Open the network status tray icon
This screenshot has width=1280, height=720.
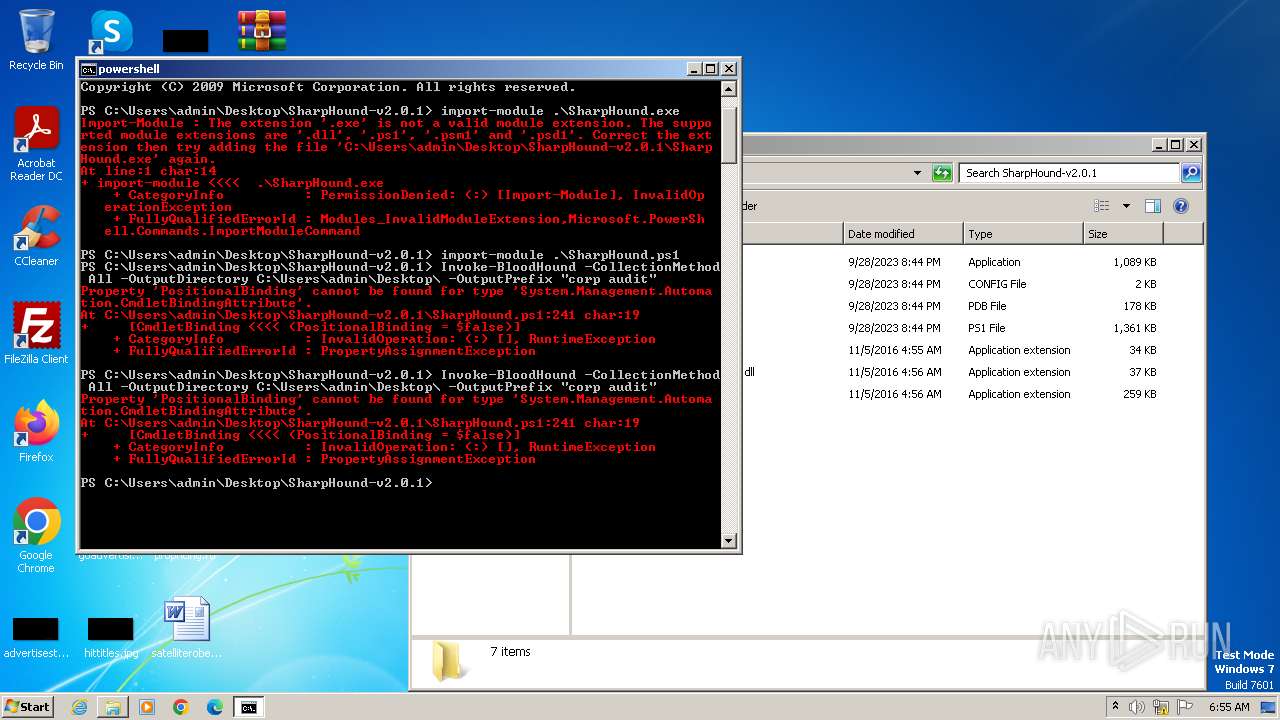pos(1160,707)
